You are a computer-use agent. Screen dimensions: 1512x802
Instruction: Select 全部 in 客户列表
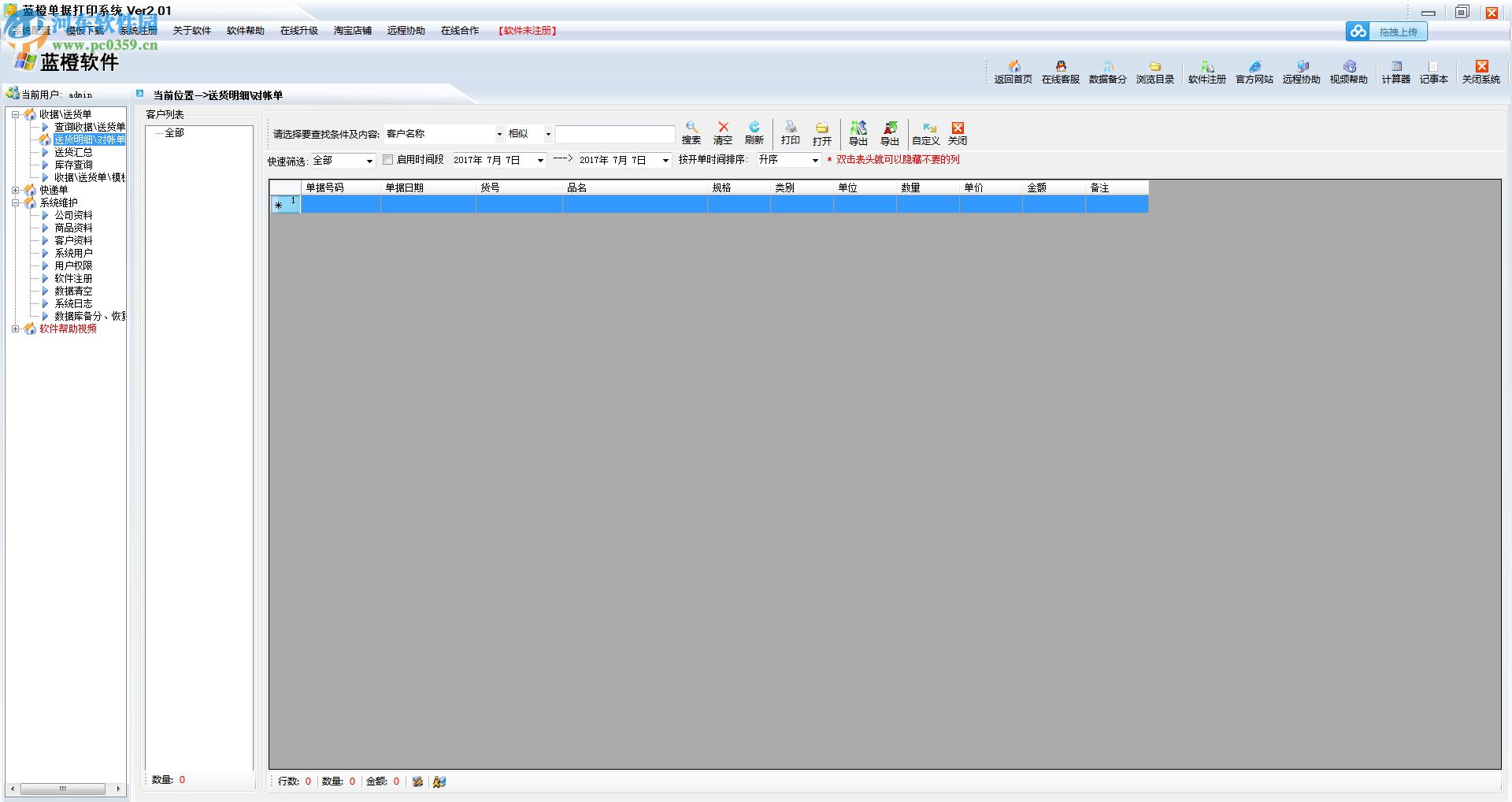click(x=174, y=133)
